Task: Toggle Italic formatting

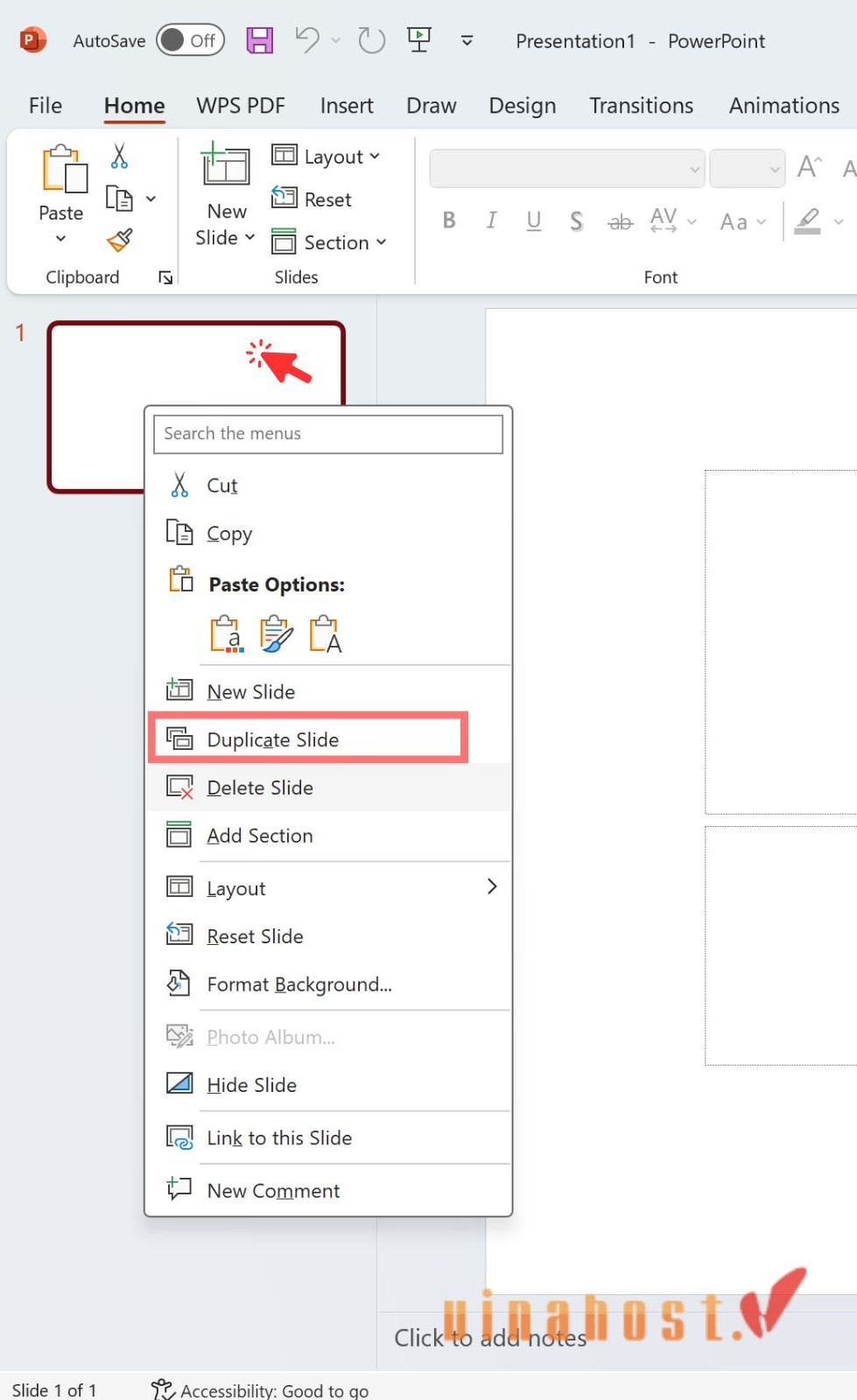Action: tap(491, 220)
